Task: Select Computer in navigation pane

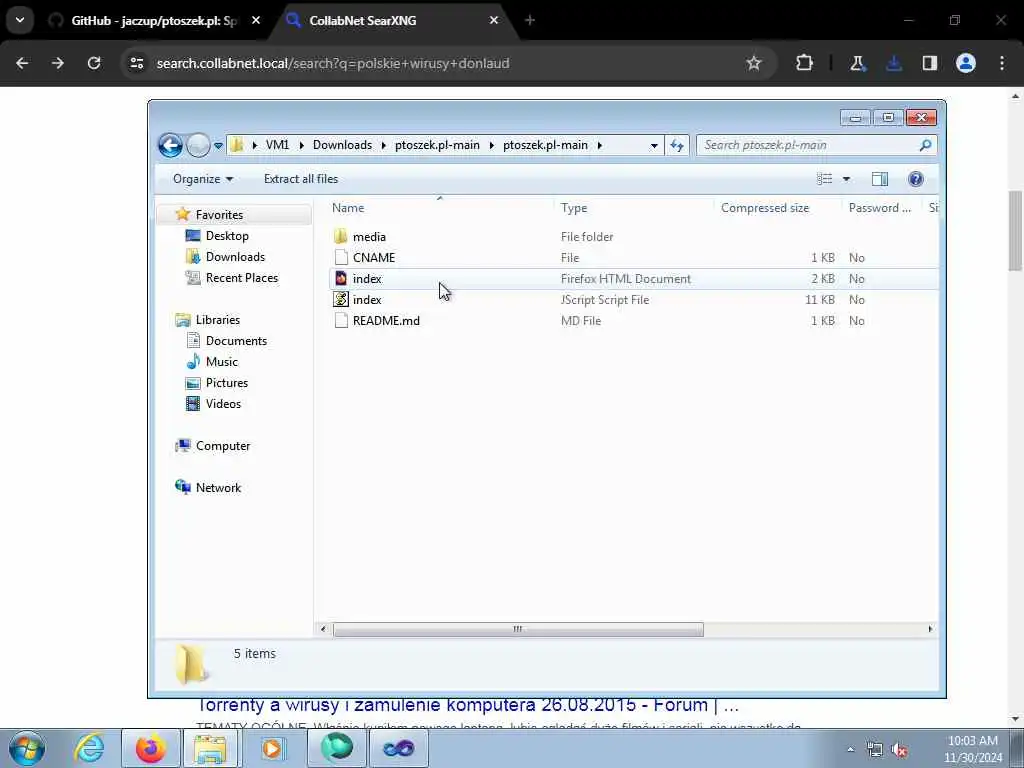Action: [223, 445]
